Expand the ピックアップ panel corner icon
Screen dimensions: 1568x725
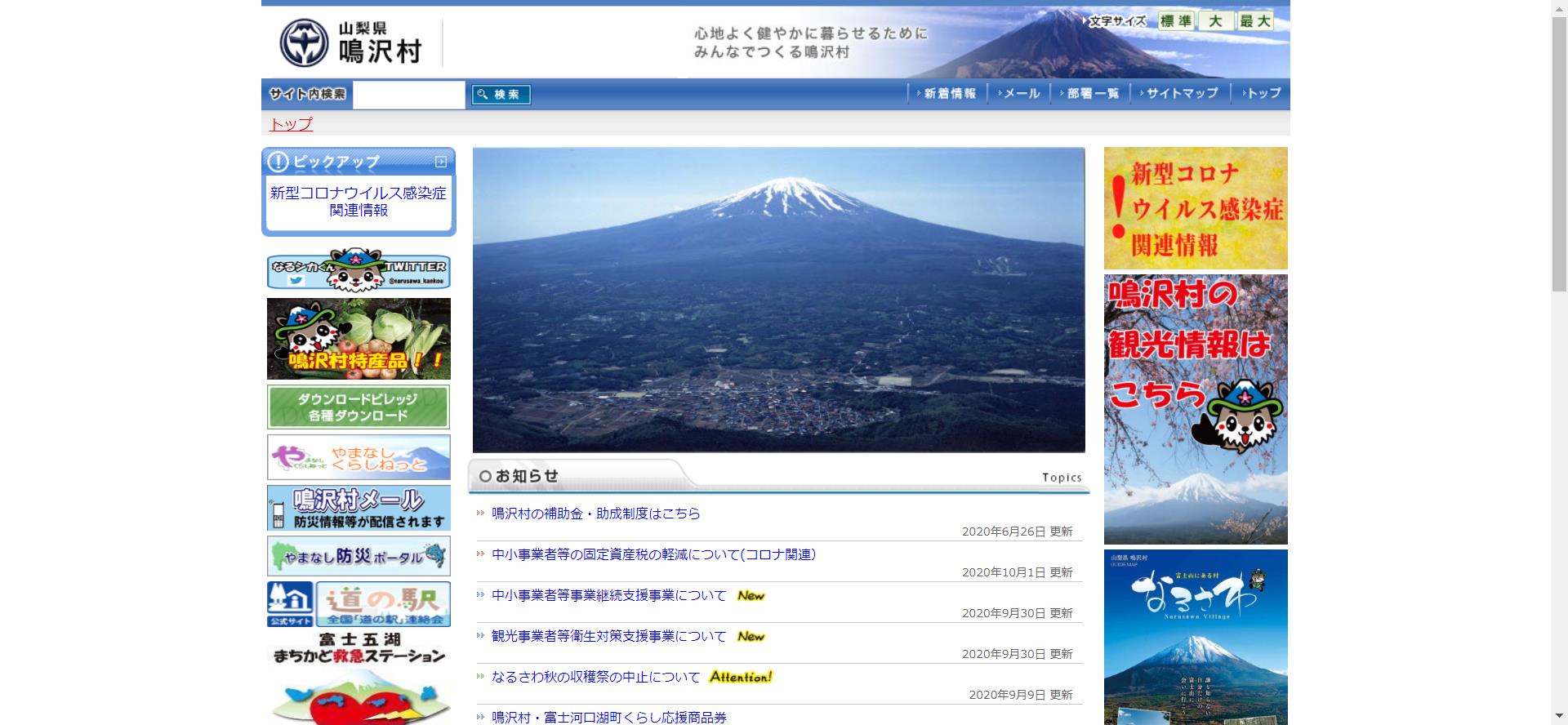tap(441, 162)
